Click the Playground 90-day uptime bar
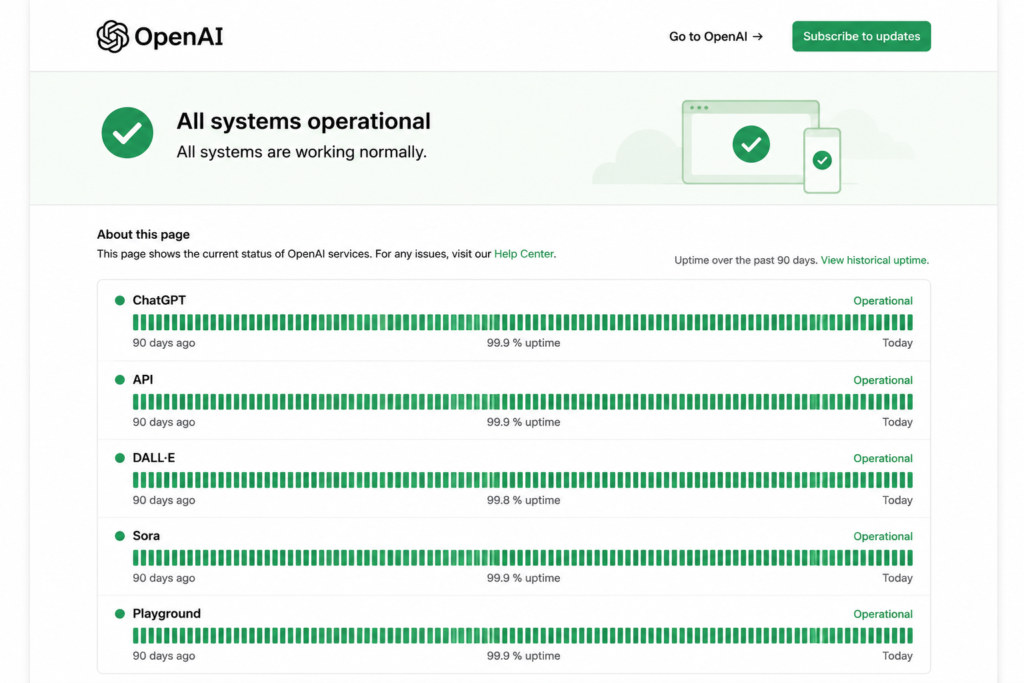 pyautogui.click(x=522, y=635)
